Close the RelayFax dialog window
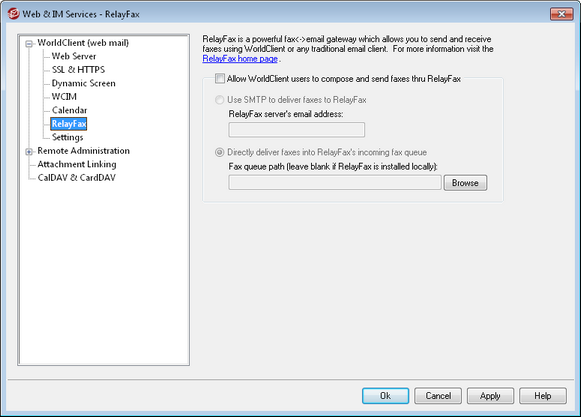Screen dimensions: 581x417 561,14
